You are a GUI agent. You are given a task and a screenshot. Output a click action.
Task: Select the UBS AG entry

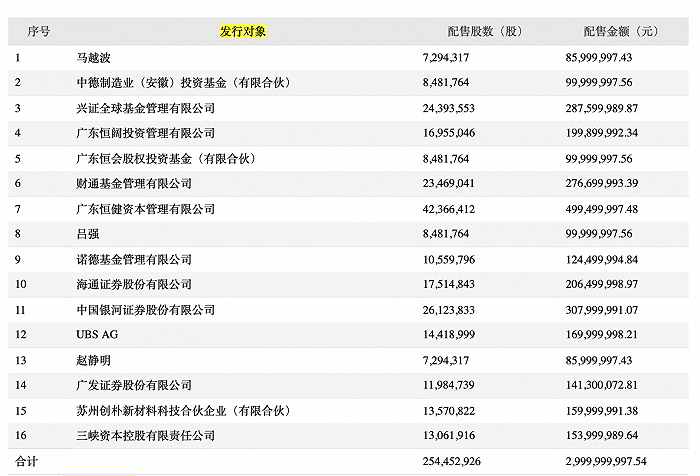97,334
